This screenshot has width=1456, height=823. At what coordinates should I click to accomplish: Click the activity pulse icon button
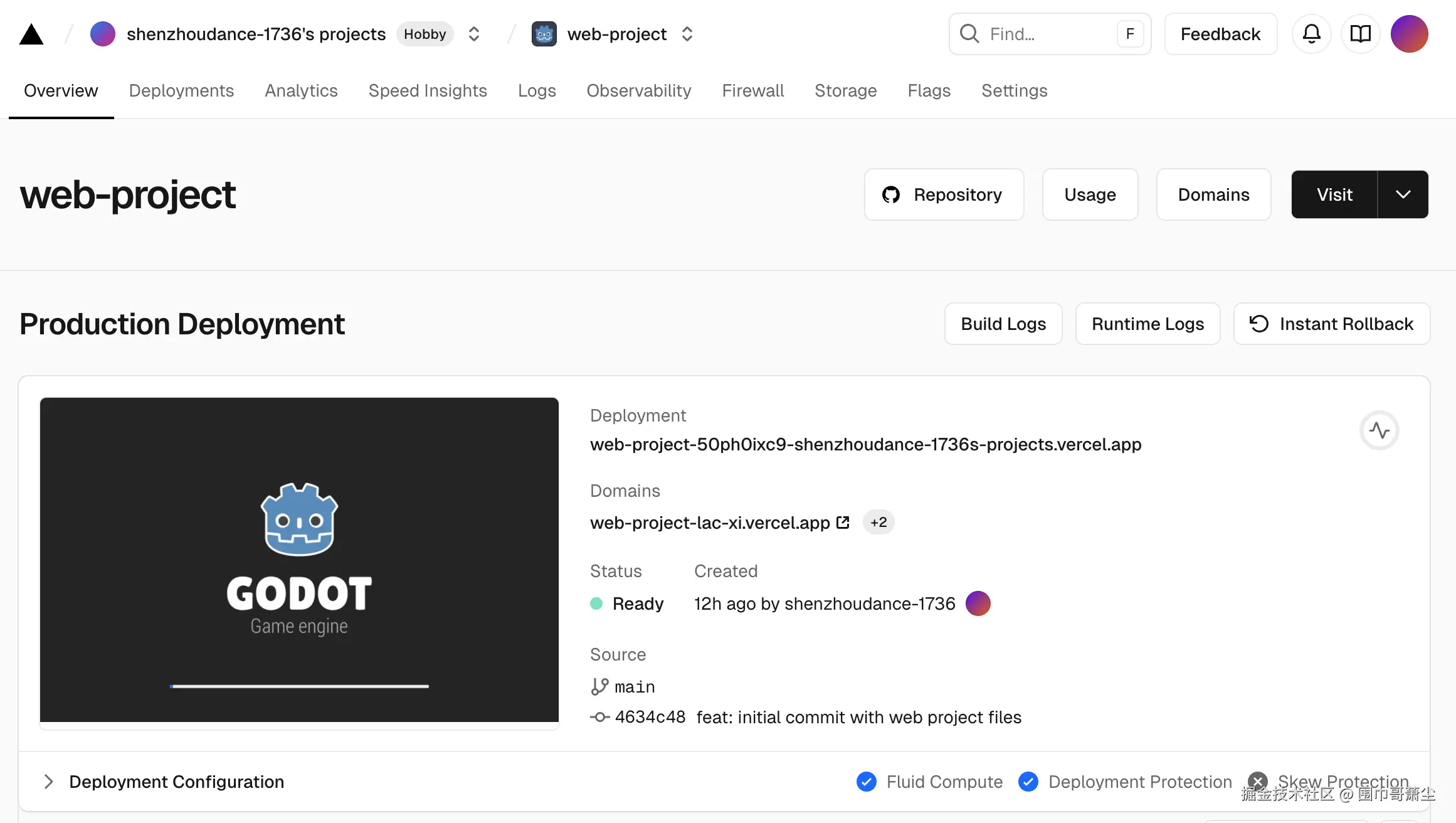(x=1379, y=430)
